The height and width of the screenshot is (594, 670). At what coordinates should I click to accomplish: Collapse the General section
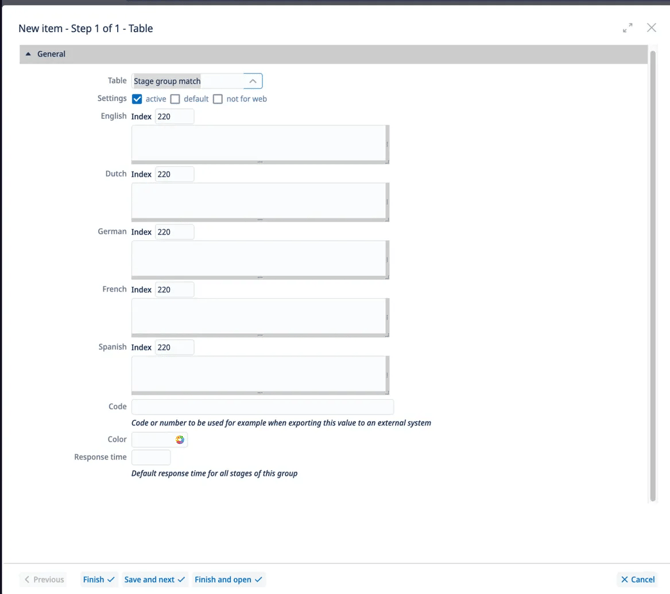(28, 54)
